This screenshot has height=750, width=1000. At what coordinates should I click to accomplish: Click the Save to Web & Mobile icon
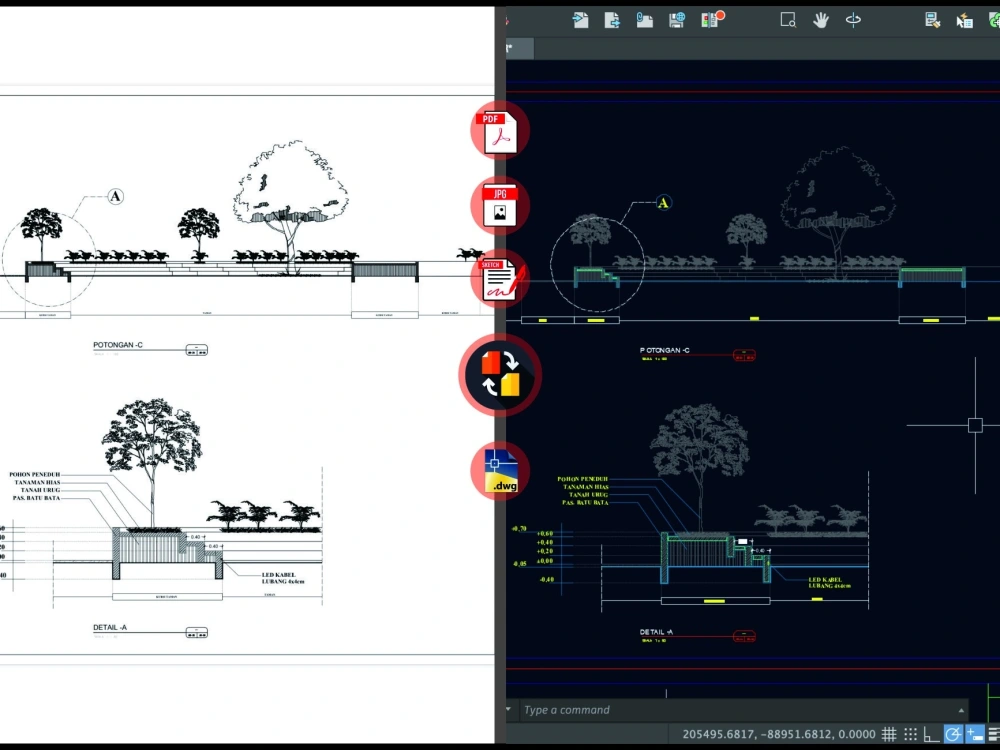(x=676, y=20)
